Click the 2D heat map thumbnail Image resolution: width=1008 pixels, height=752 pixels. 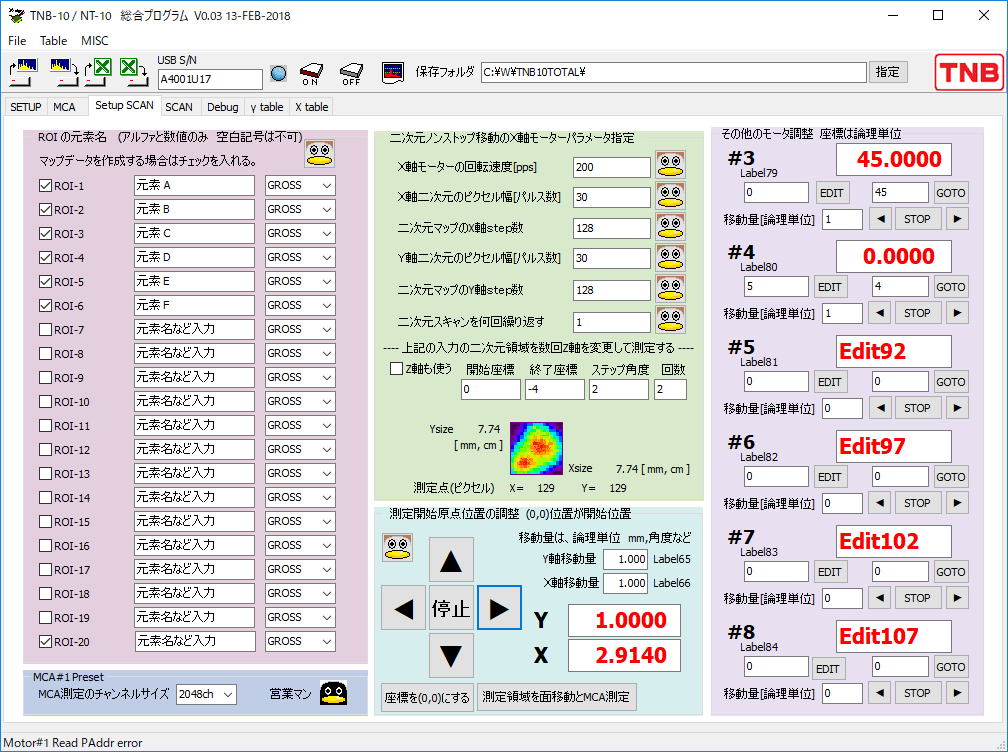coord(536,448)
